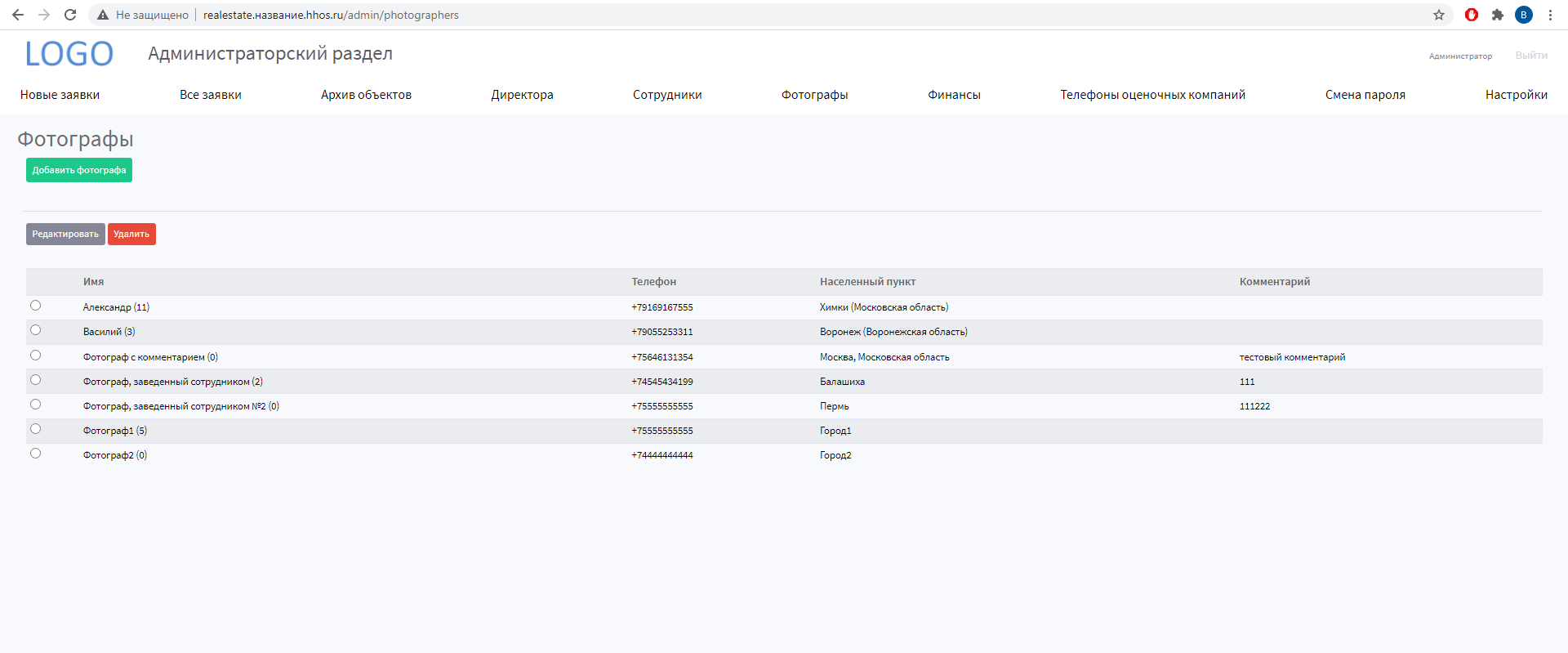Go back with the browser back arrow

click(x=18, y=15)
